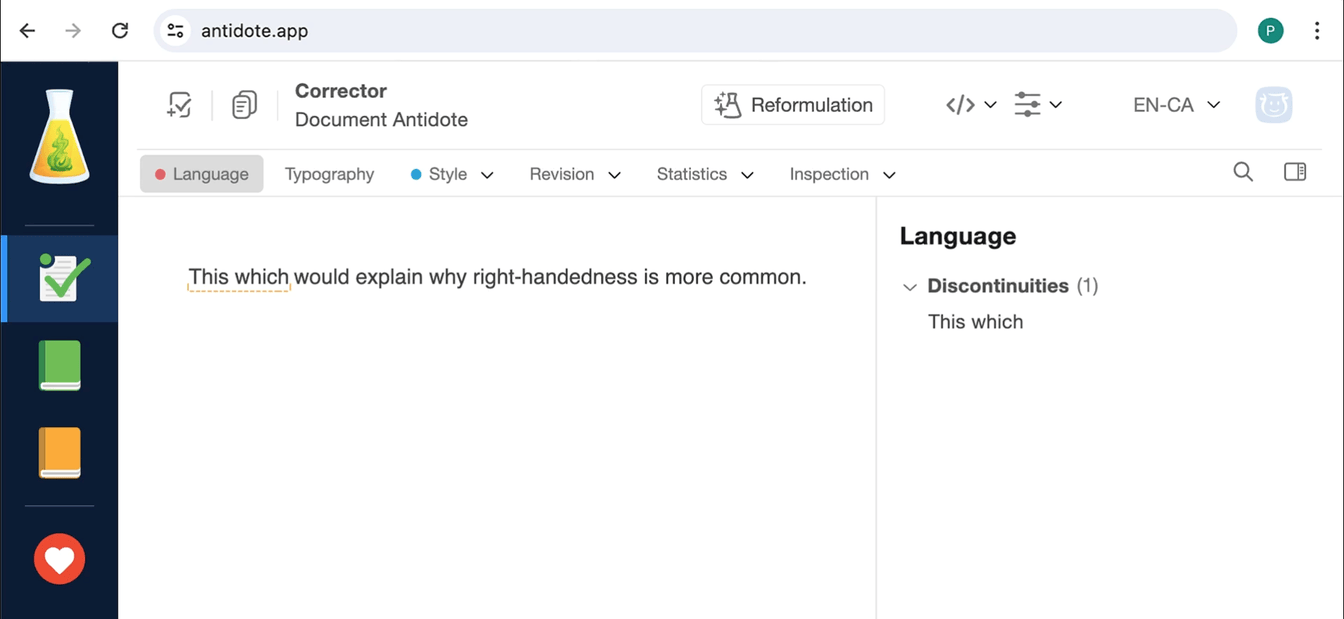Click the search magnifier icon
The height and width of the screenshot is (619, 1344).
1243,172
